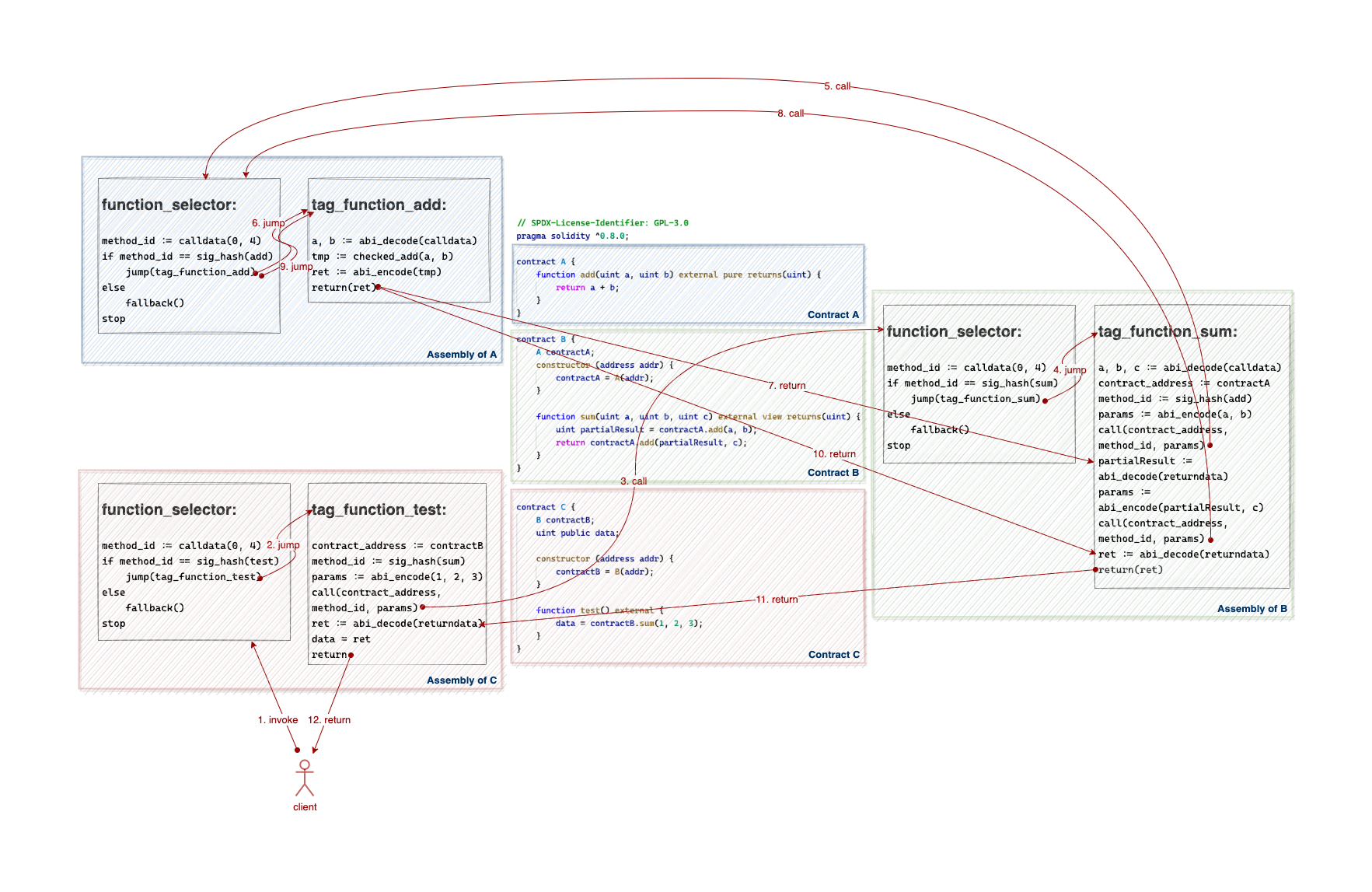
Task: Click the client stick figure icon
Action: tap(305, 778)
